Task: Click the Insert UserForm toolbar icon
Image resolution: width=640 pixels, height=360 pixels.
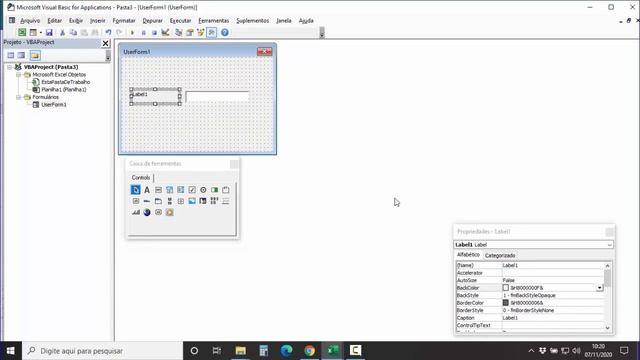Action: coord(33,32)
